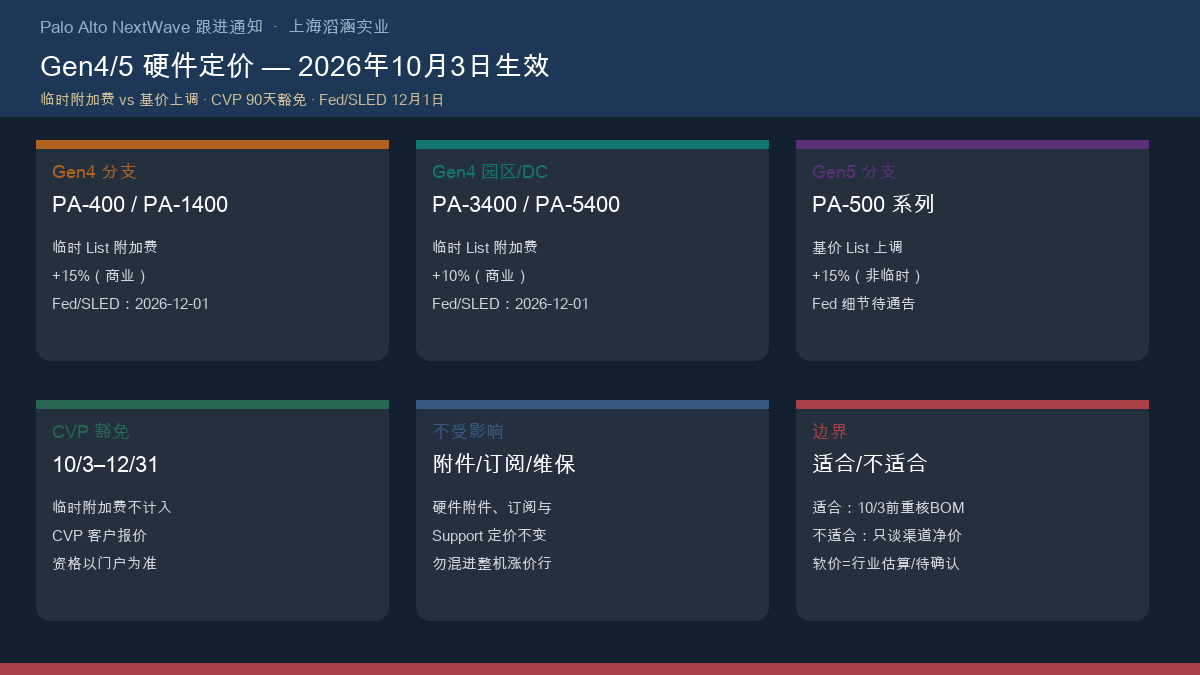The image size is (1200, 675).
Task: Click 'Fed/SLED：2026-12-01' in the PA-400 card
Action: pos(131,304)
